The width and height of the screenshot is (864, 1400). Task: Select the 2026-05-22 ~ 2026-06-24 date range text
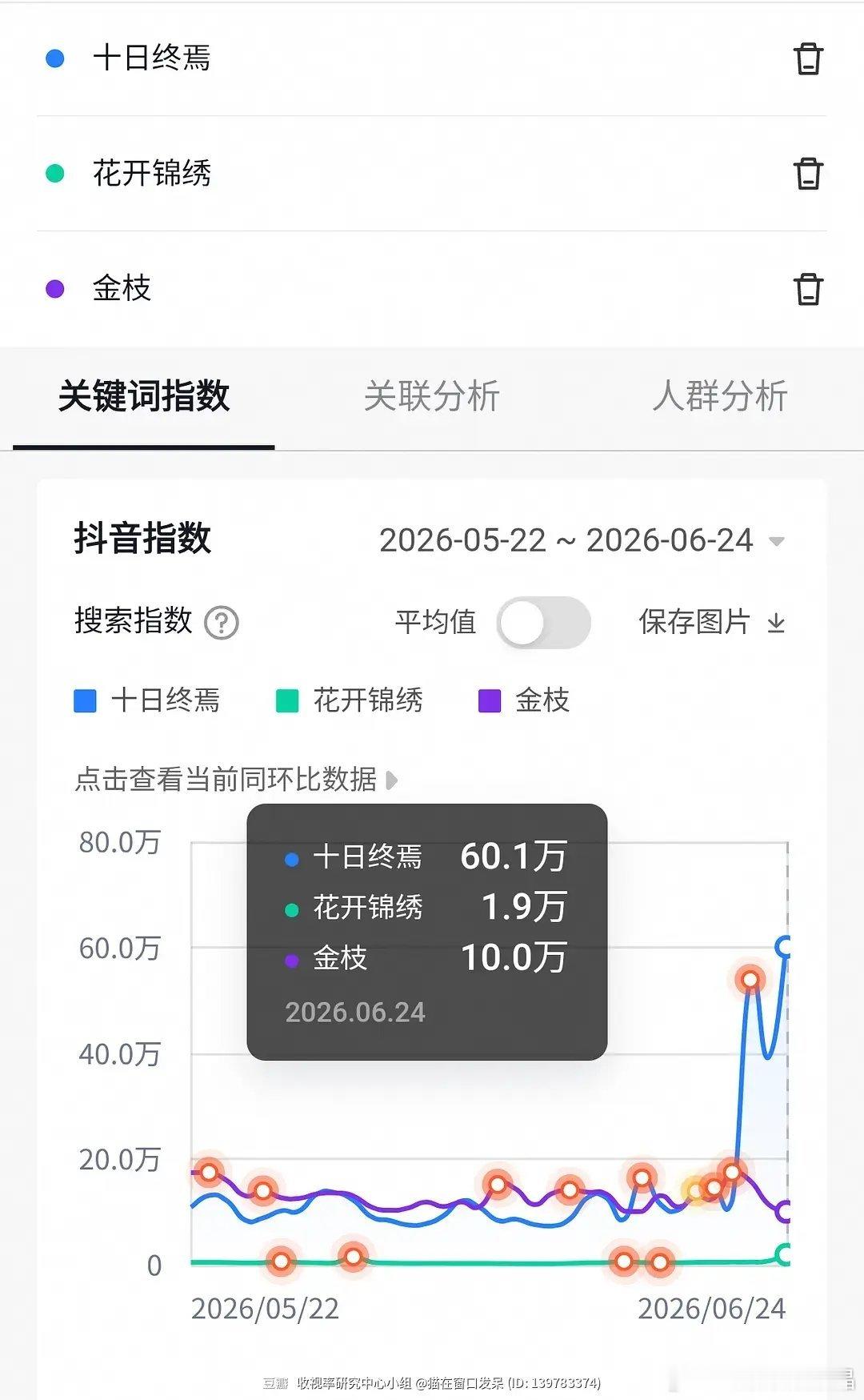pos(566,540)
